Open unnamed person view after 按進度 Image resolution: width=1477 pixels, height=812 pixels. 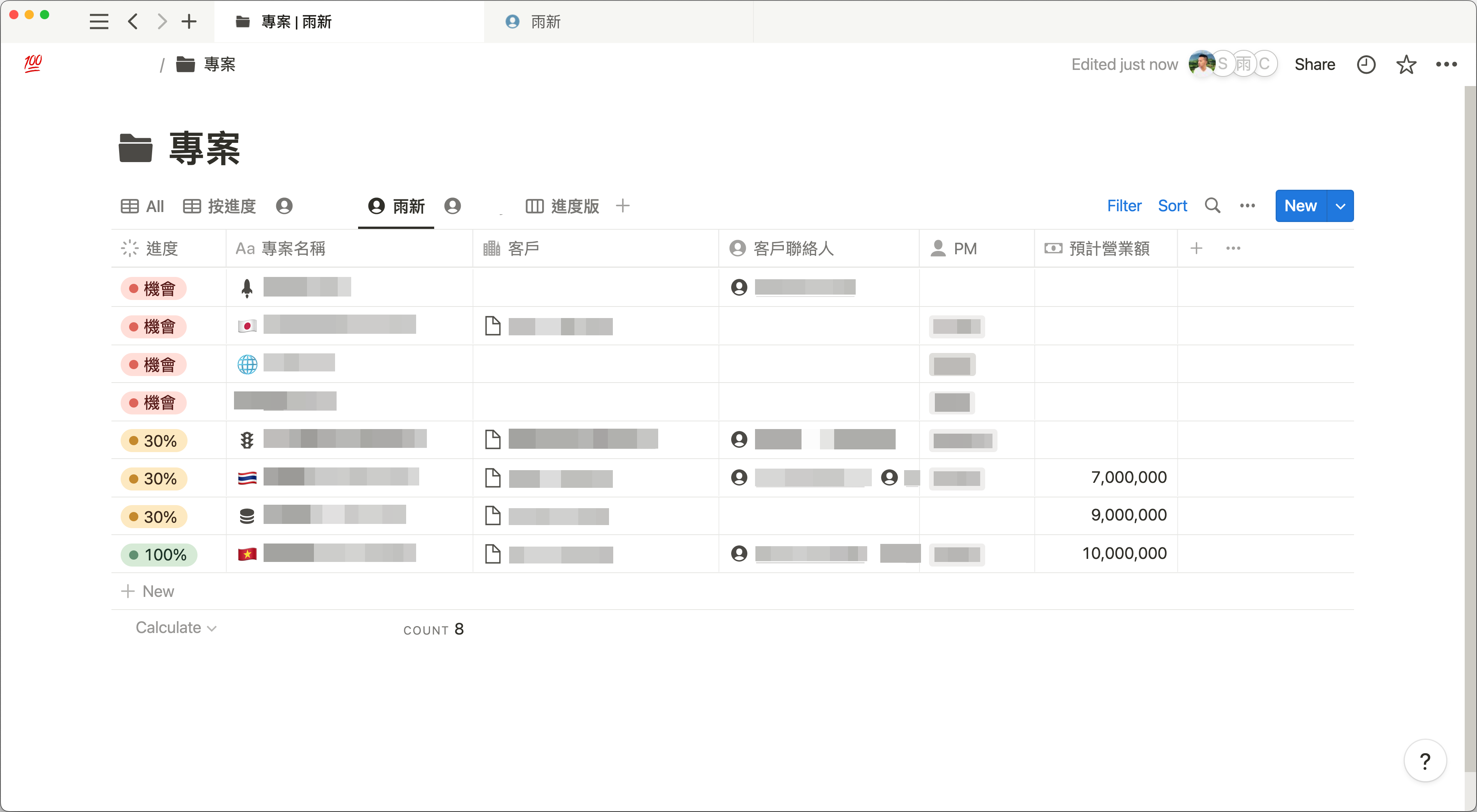(284, 206)
